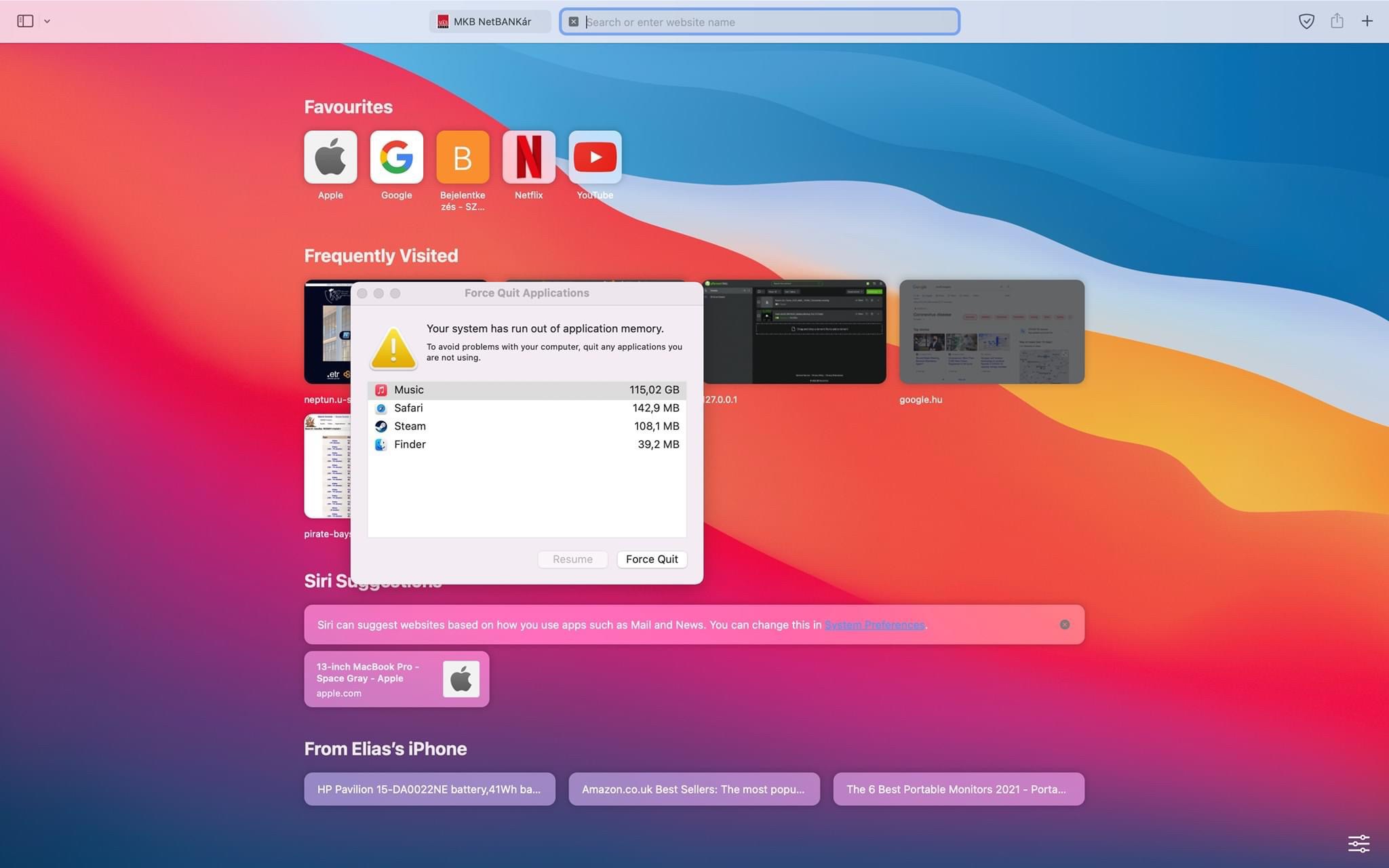
Task: Open start page customization sliders icon
Action: [1358, 844]
